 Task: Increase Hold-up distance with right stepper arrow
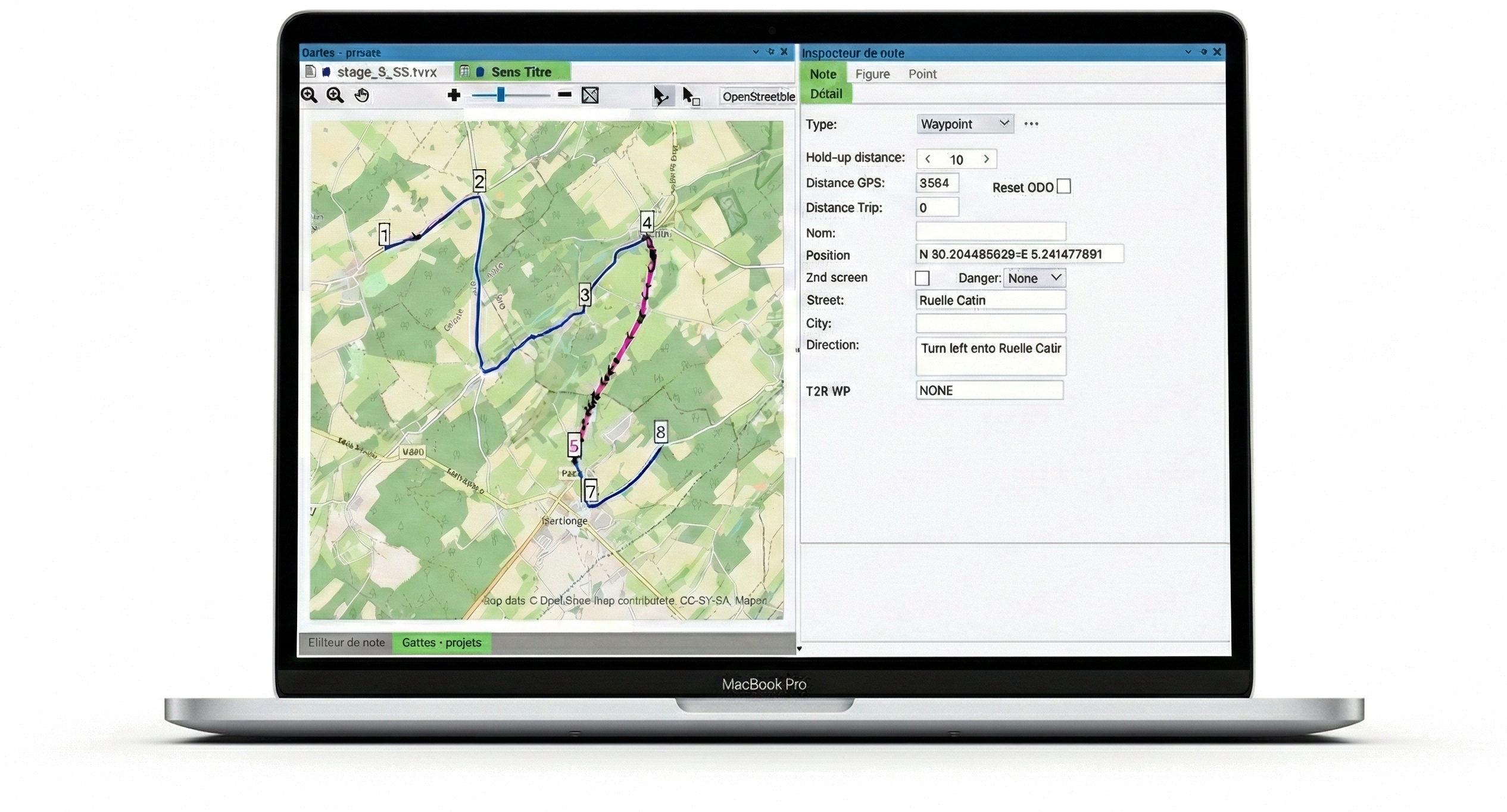click(987, 159)
